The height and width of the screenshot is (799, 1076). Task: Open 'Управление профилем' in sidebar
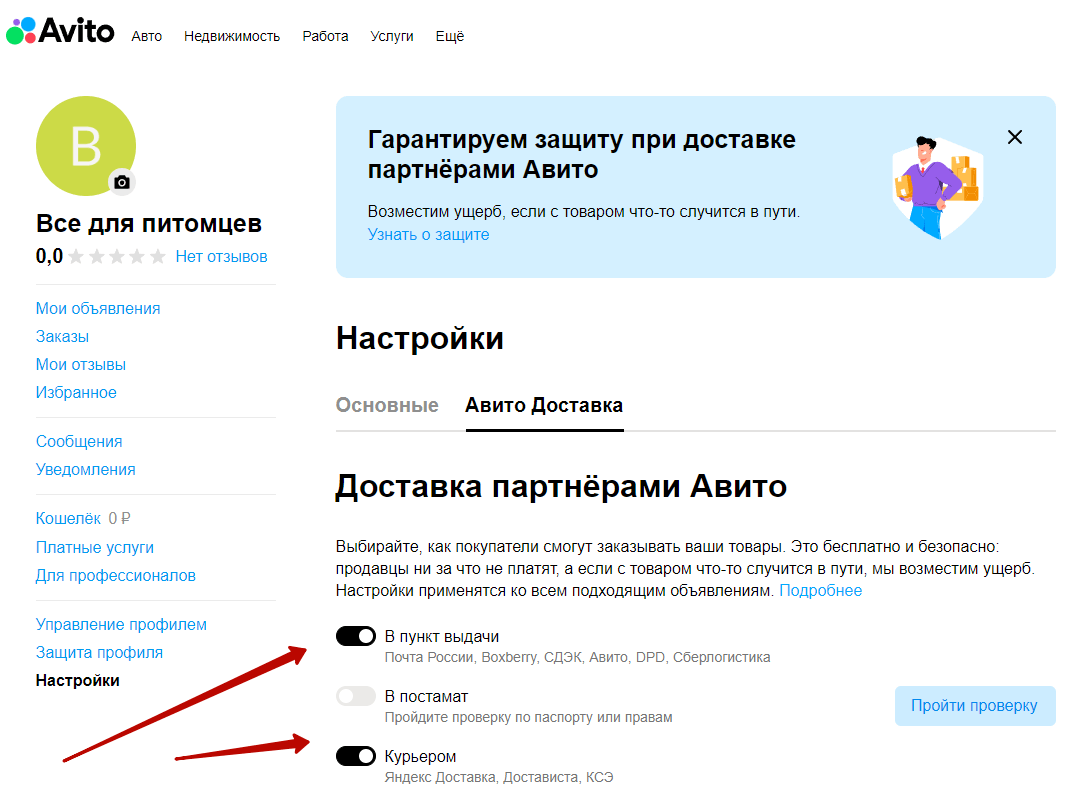tap(121, 625)
